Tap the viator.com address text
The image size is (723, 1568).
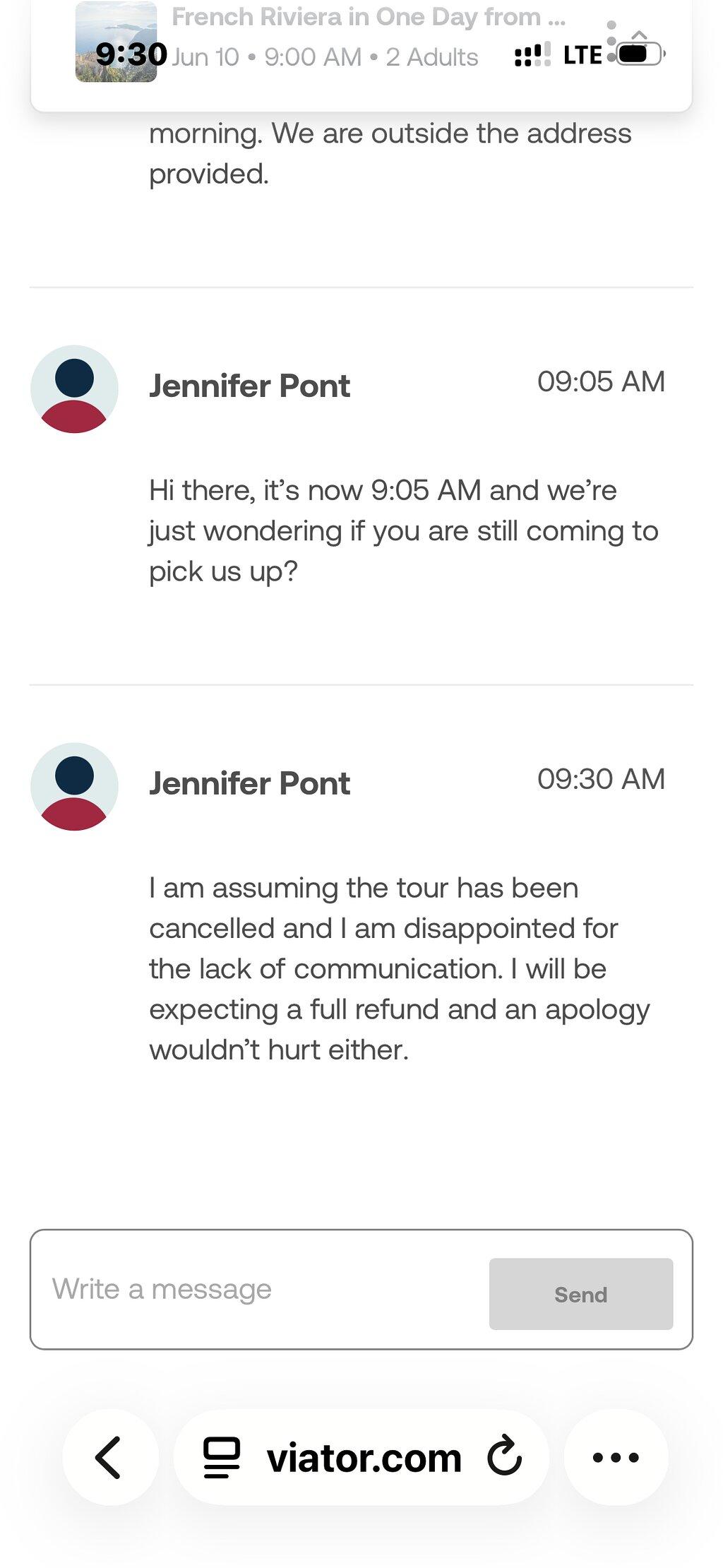point(364,1458)
